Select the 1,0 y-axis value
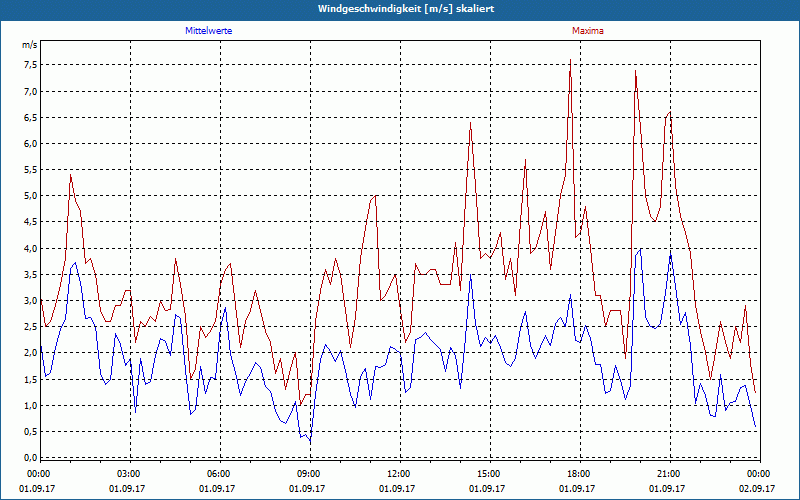Viewport: 800px width, 500px height. (30, 406)
